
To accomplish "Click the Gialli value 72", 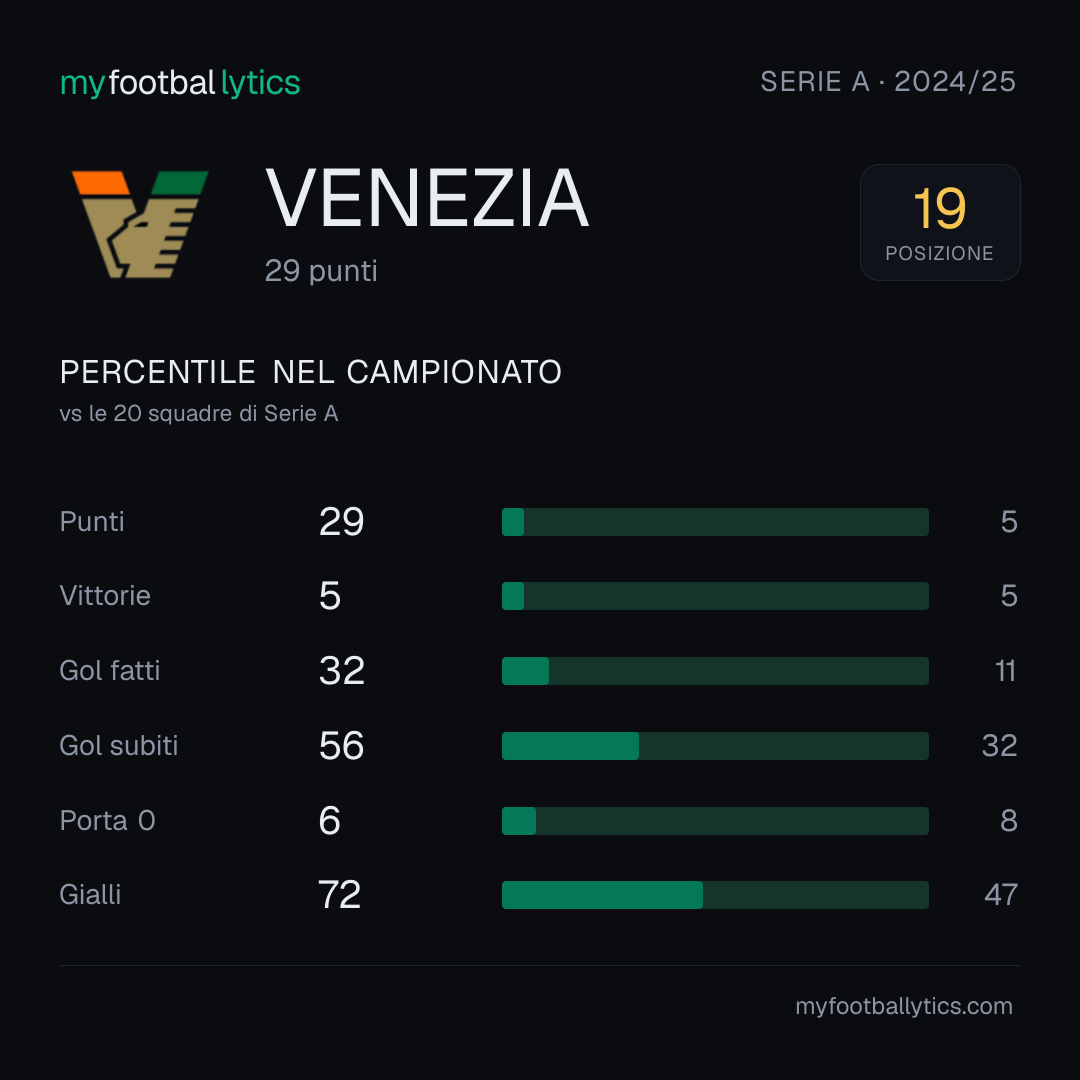I will [340, 895].
